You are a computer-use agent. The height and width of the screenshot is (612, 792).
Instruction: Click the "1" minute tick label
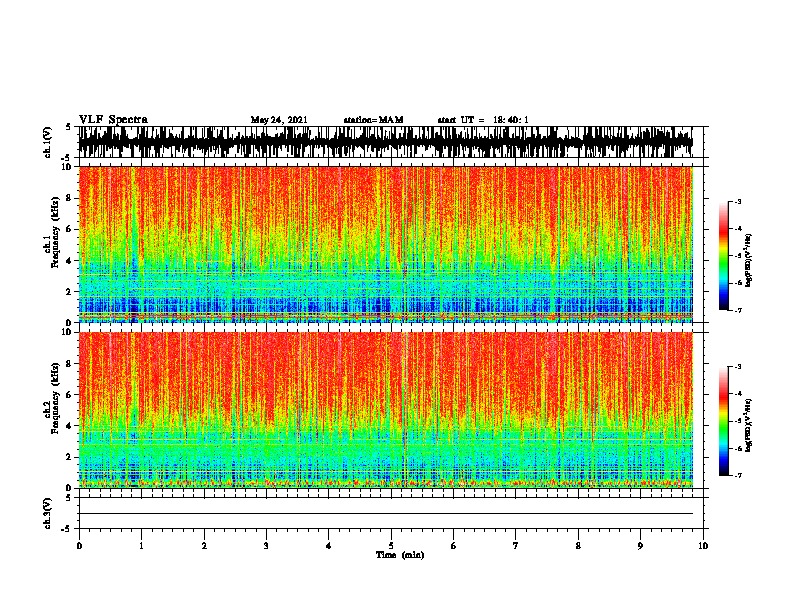[x=141, y=546]
